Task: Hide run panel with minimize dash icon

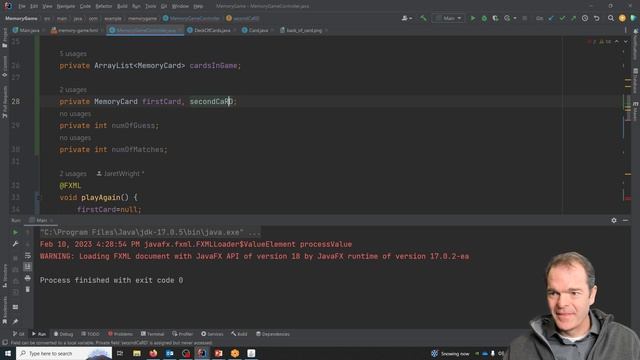Action: coord(625,220)
